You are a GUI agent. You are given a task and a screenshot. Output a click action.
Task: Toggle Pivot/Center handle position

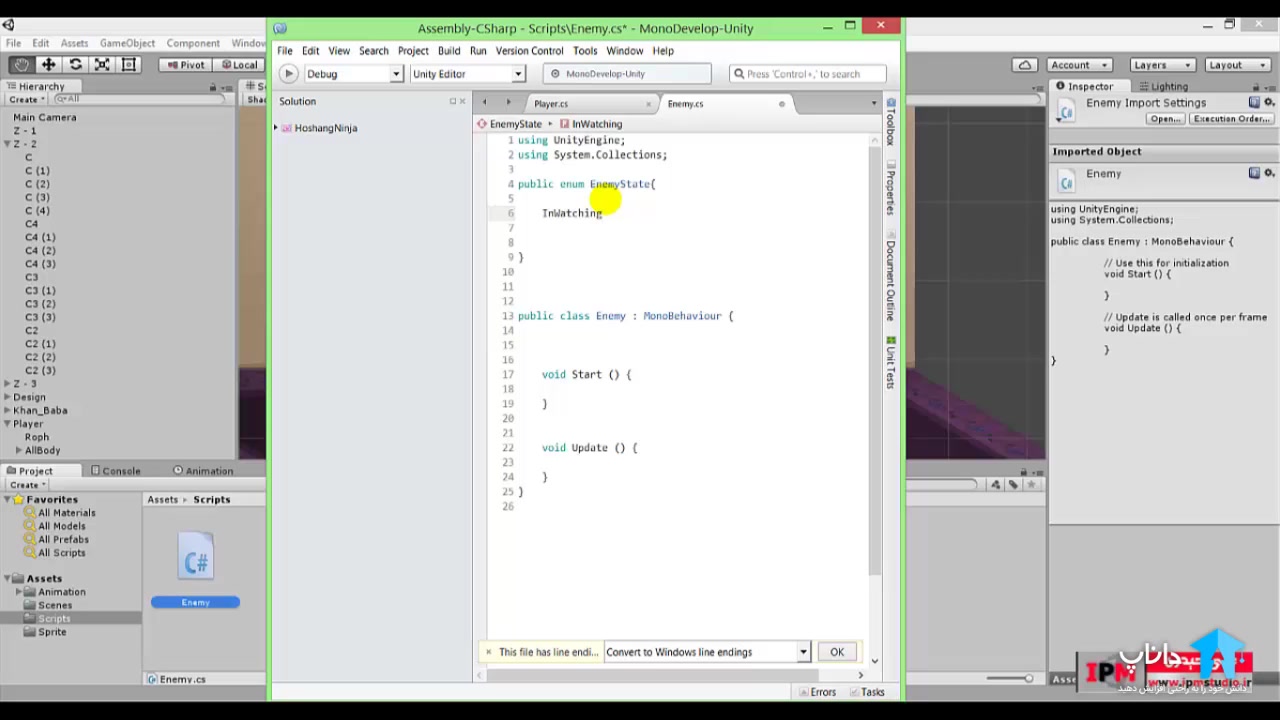click(185, 65)
